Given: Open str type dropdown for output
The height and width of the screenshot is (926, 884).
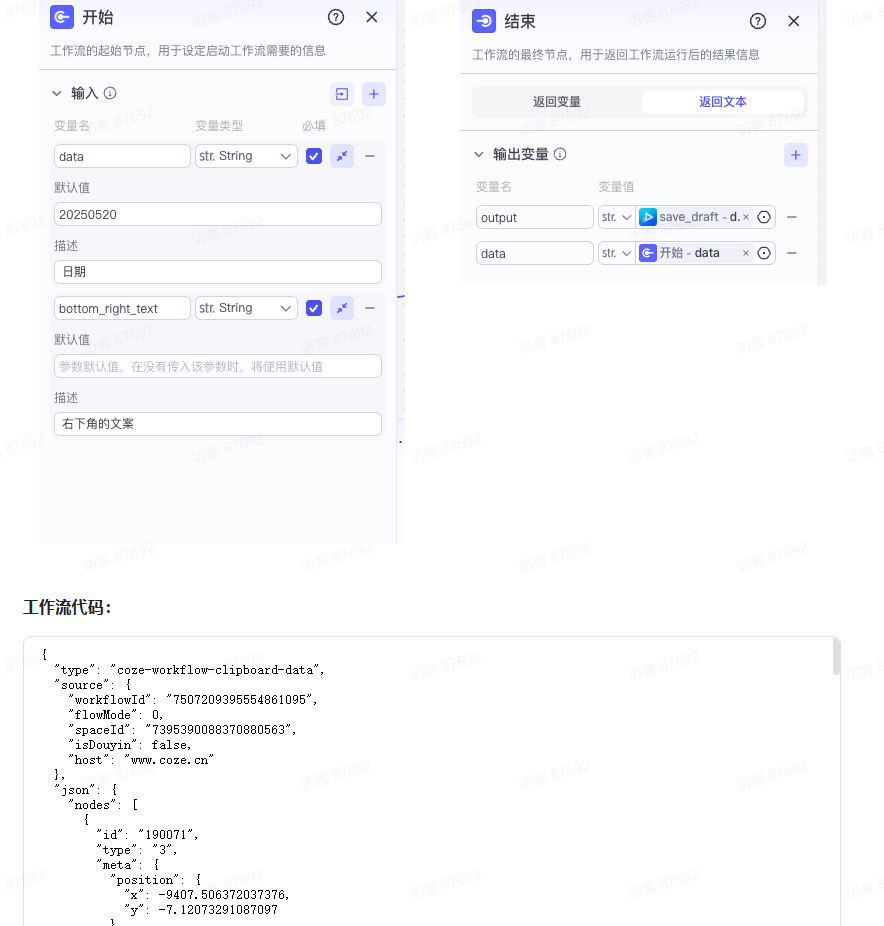Looking at the screenshot, I should [616, 217].
